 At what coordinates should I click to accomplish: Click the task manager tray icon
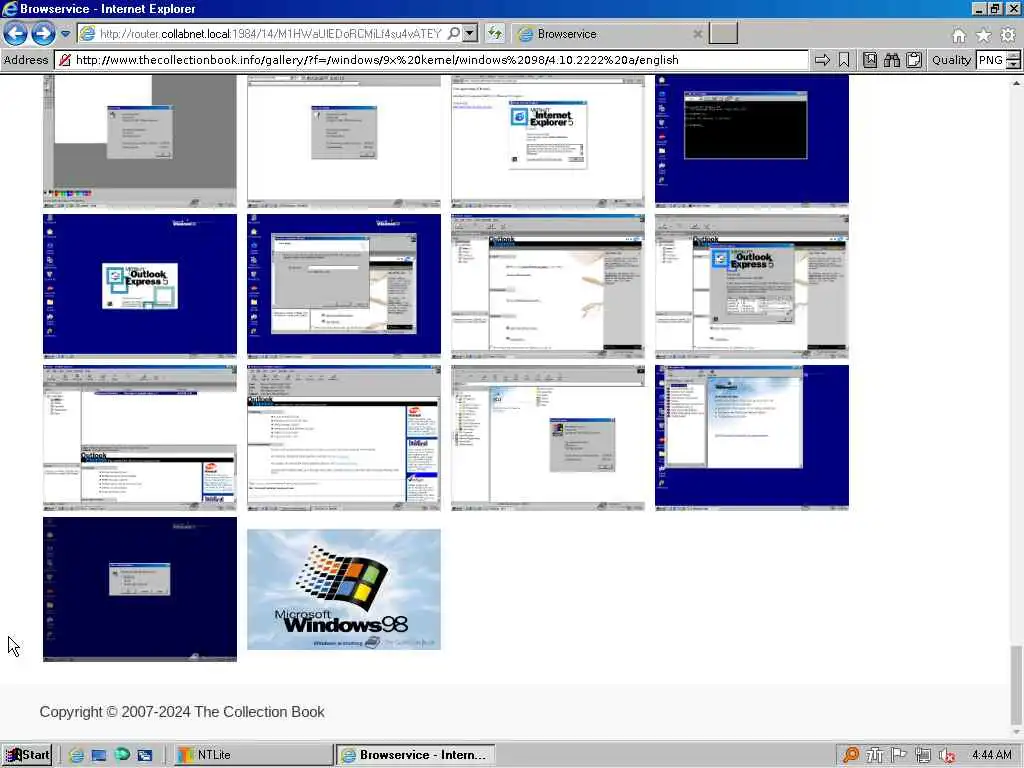874,755
